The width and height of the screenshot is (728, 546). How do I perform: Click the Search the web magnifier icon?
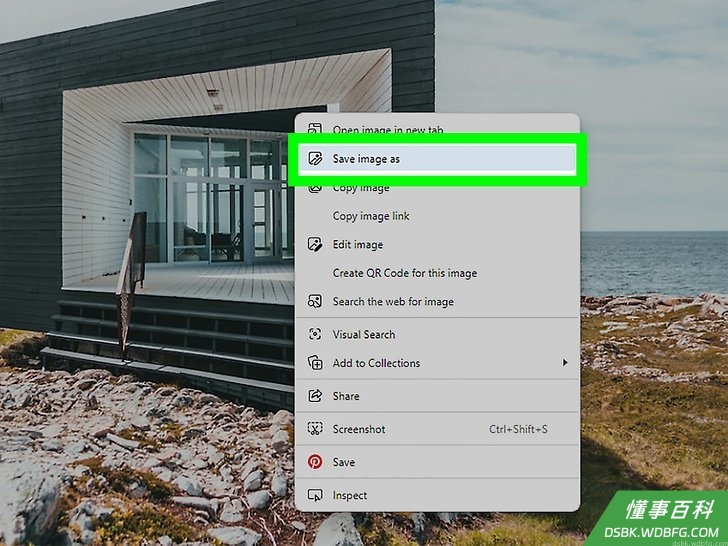pyautogui.click(x=315, y=301)
